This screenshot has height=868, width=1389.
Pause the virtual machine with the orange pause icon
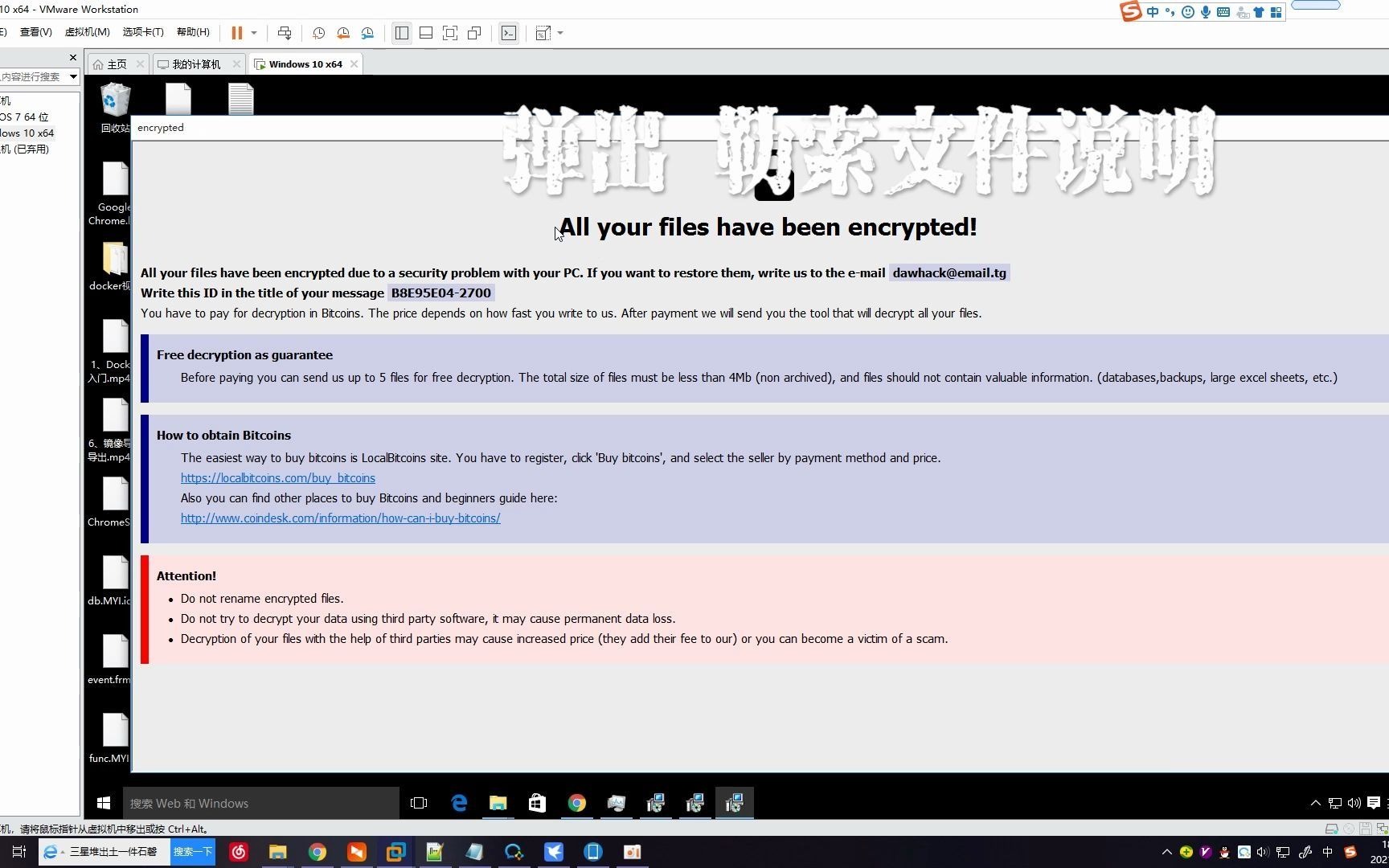(x=237, y=33)
